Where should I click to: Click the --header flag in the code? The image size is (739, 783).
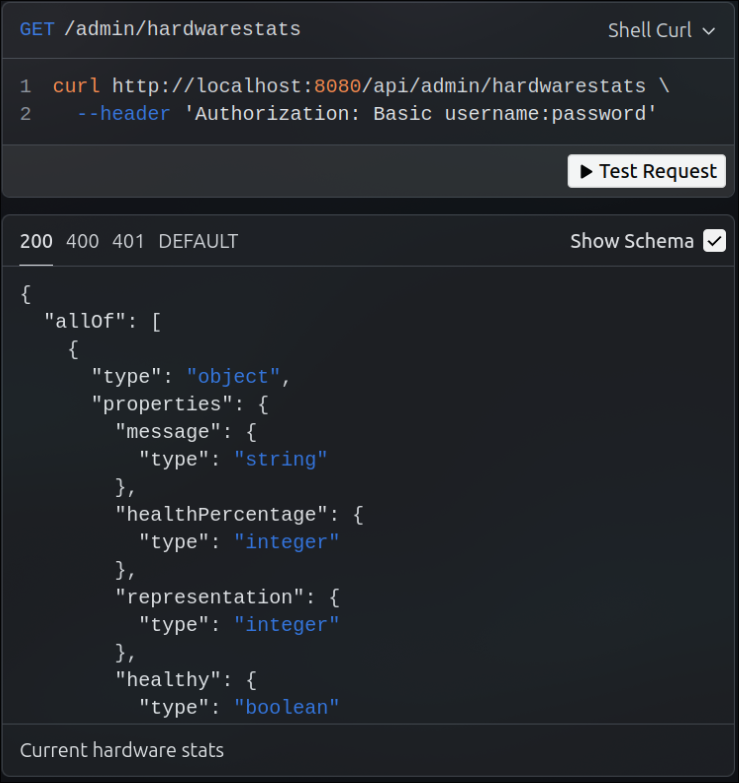123,114
